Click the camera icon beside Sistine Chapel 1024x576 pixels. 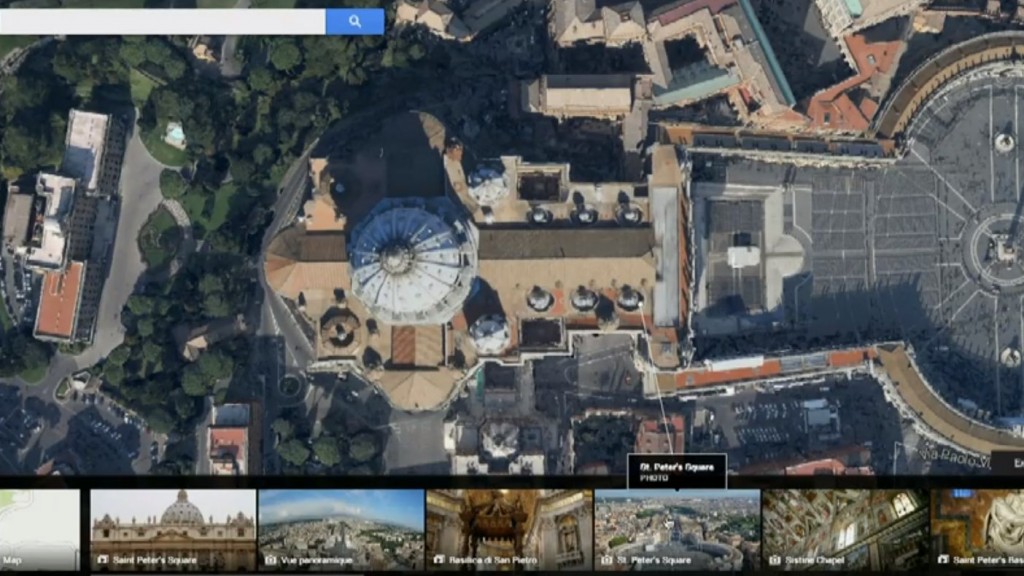point(774,560)
